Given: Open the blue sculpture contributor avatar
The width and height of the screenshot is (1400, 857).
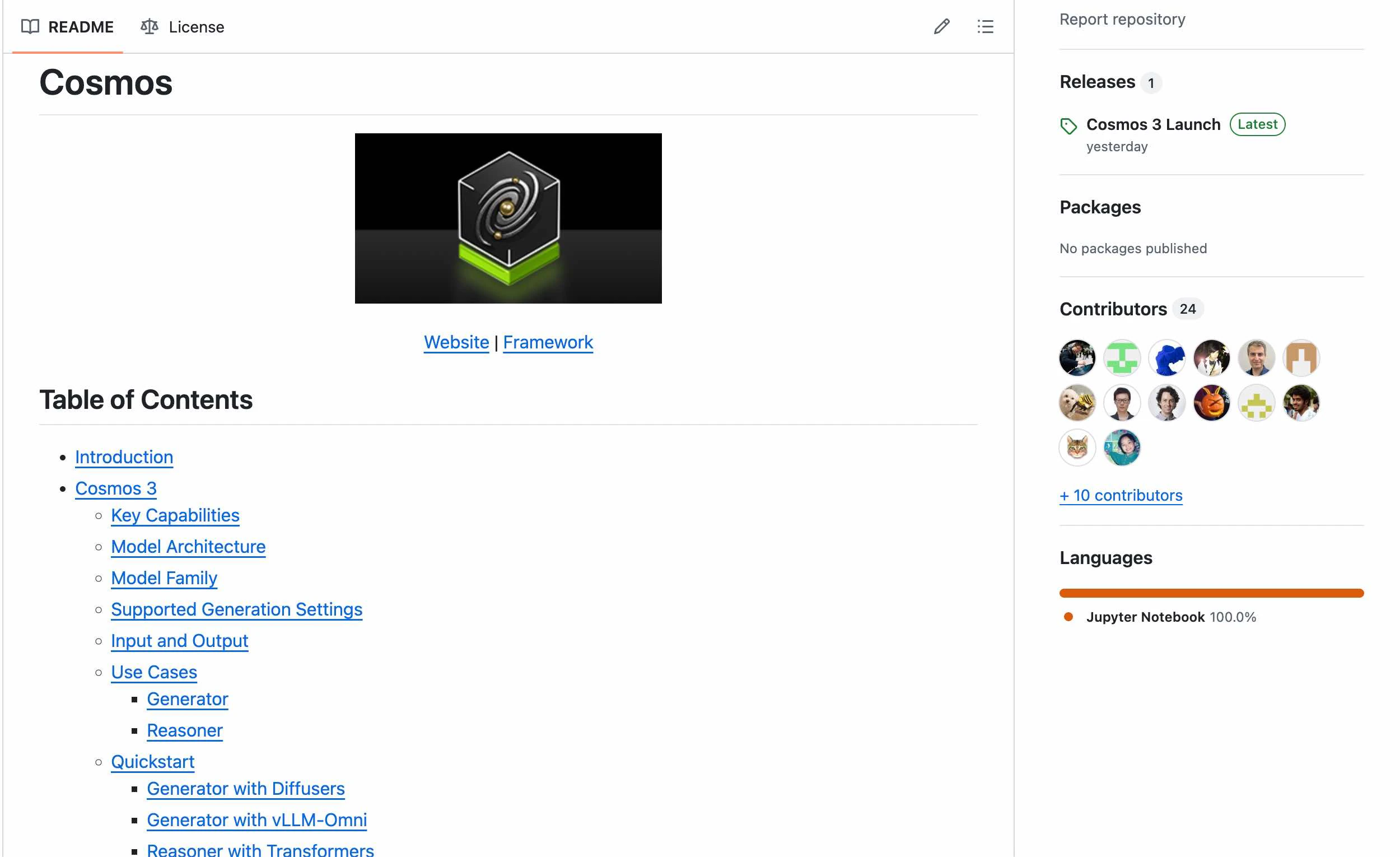Looking at the screenshot, I should click(x=1166, y=358).
